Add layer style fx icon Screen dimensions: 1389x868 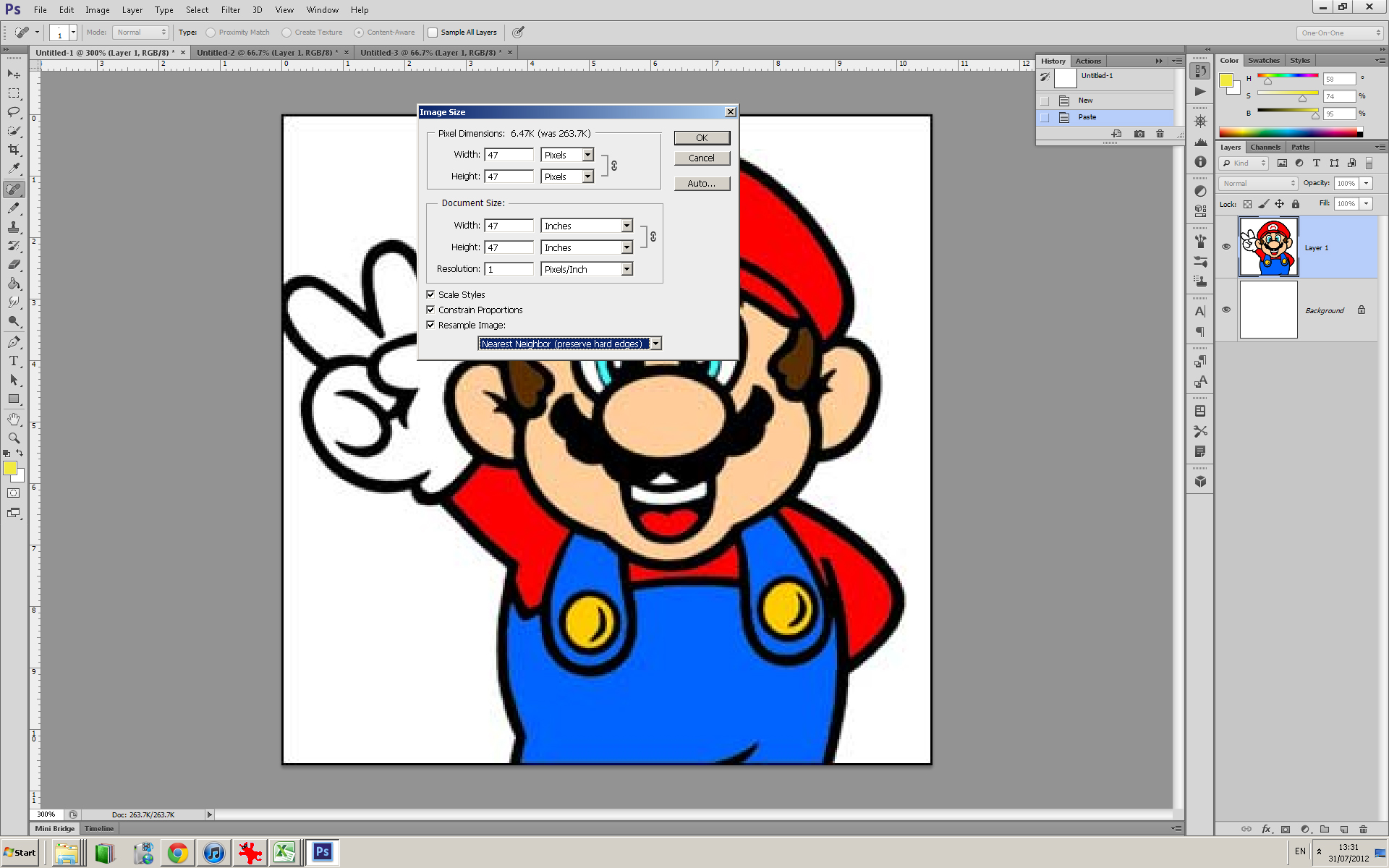1266,829
